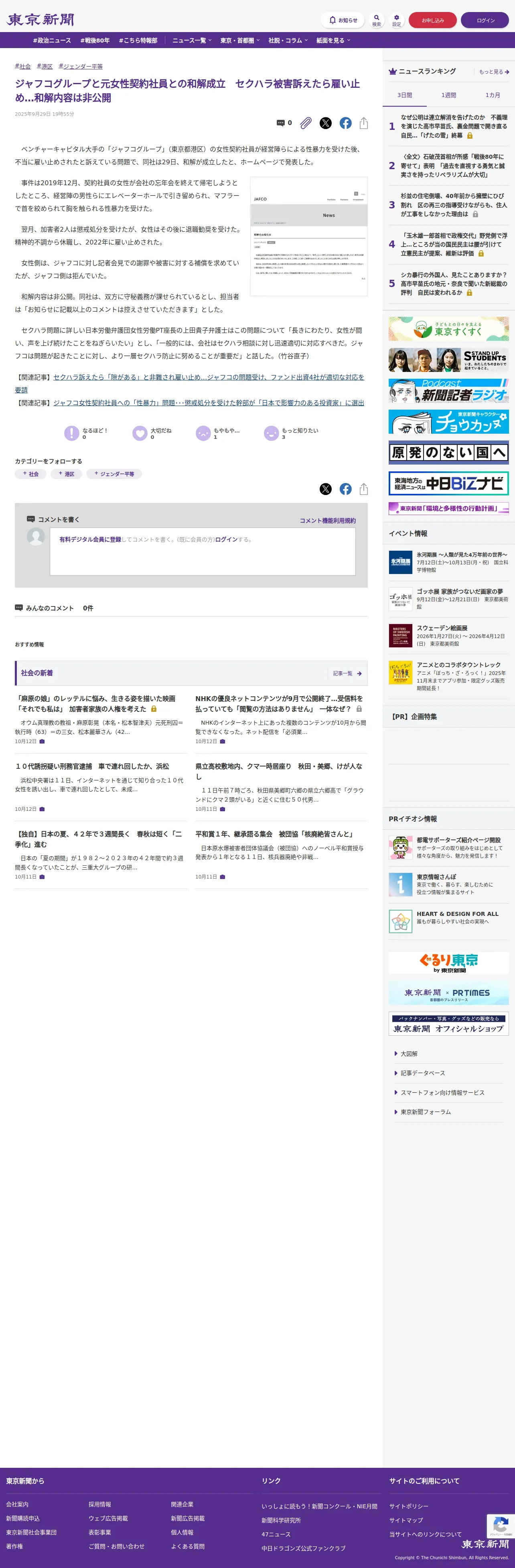Share on Facebook icon below headline
Image resolution: width=515 pixels, height=1568 pixels.
(x=346, y=123)
